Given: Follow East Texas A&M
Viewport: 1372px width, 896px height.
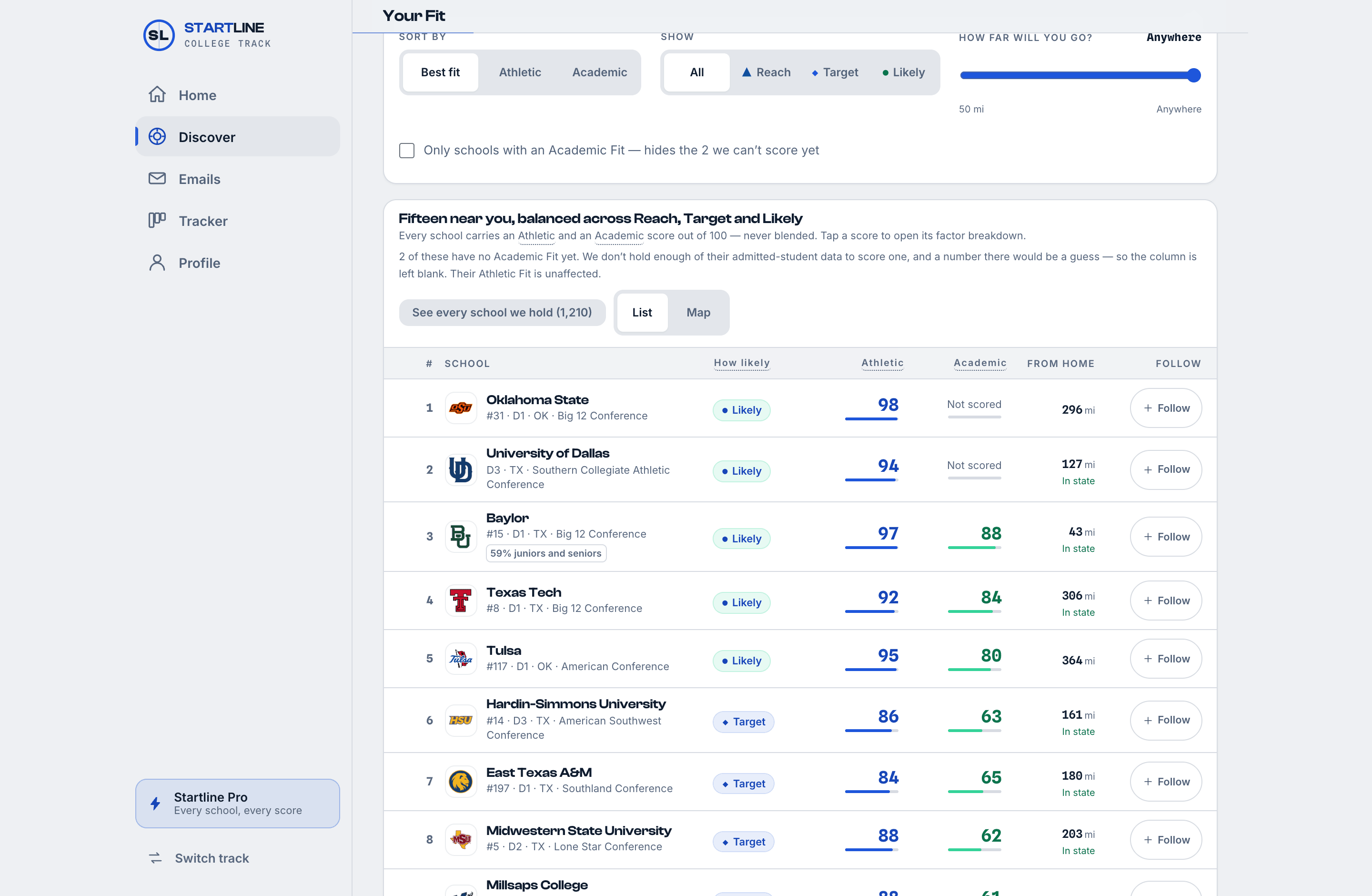Looking at the screenshot, I should pyautogui.click(x=1166, y=782).
